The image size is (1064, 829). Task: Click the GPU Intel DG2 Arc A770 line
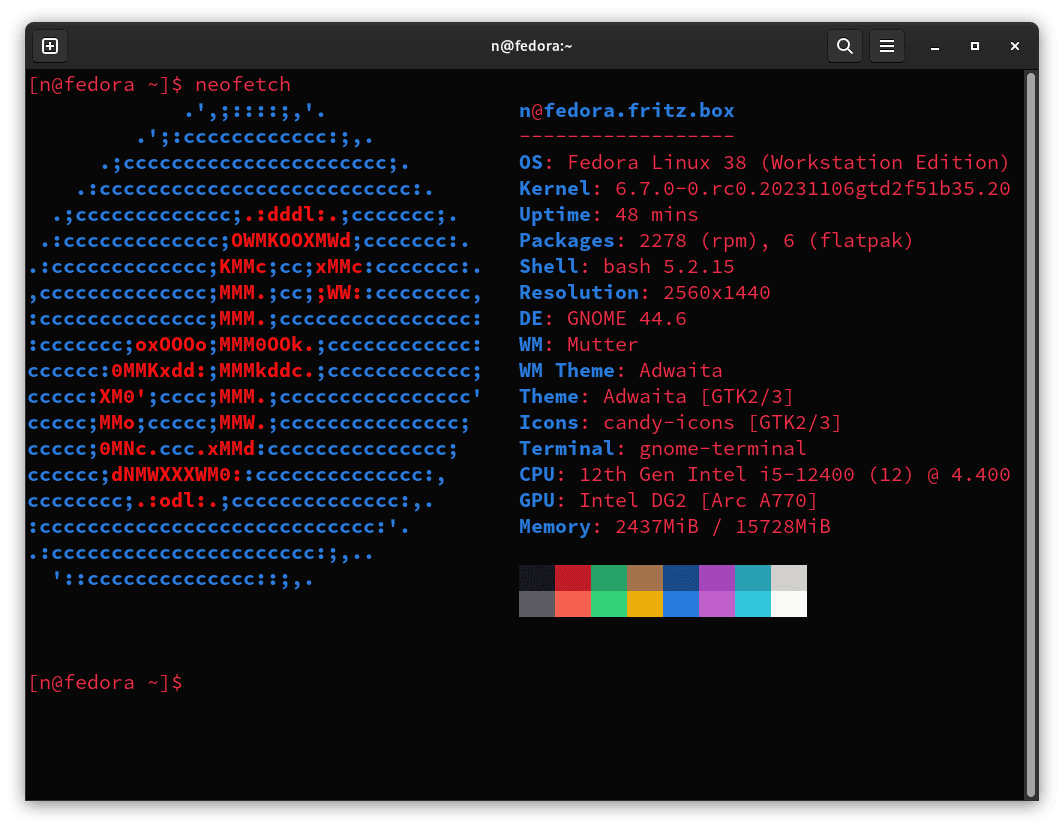tap(668, 501)
